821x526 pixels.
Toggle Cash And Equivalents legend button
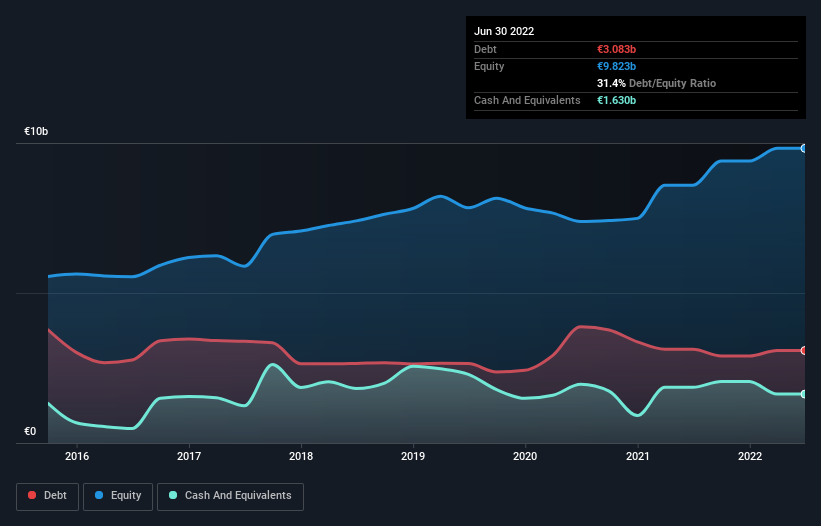(230, 496)
